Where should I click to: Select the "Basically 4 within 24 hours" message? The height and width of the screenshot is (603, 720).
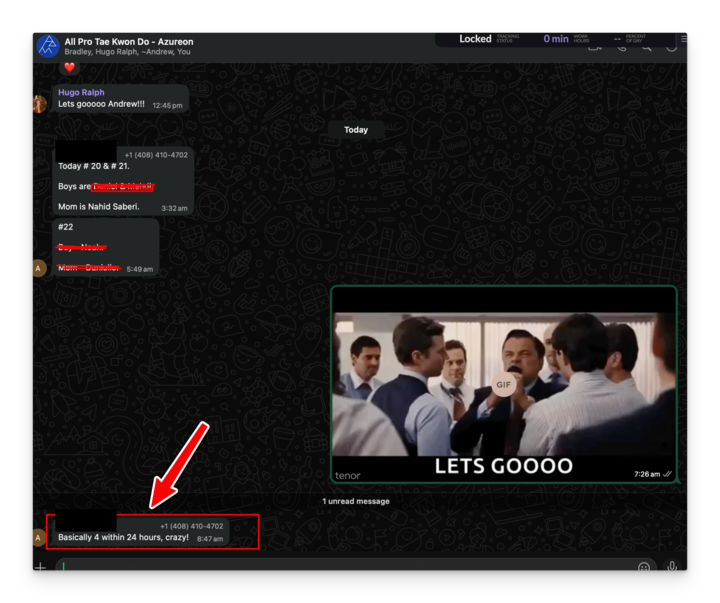(x=124, y=537)
